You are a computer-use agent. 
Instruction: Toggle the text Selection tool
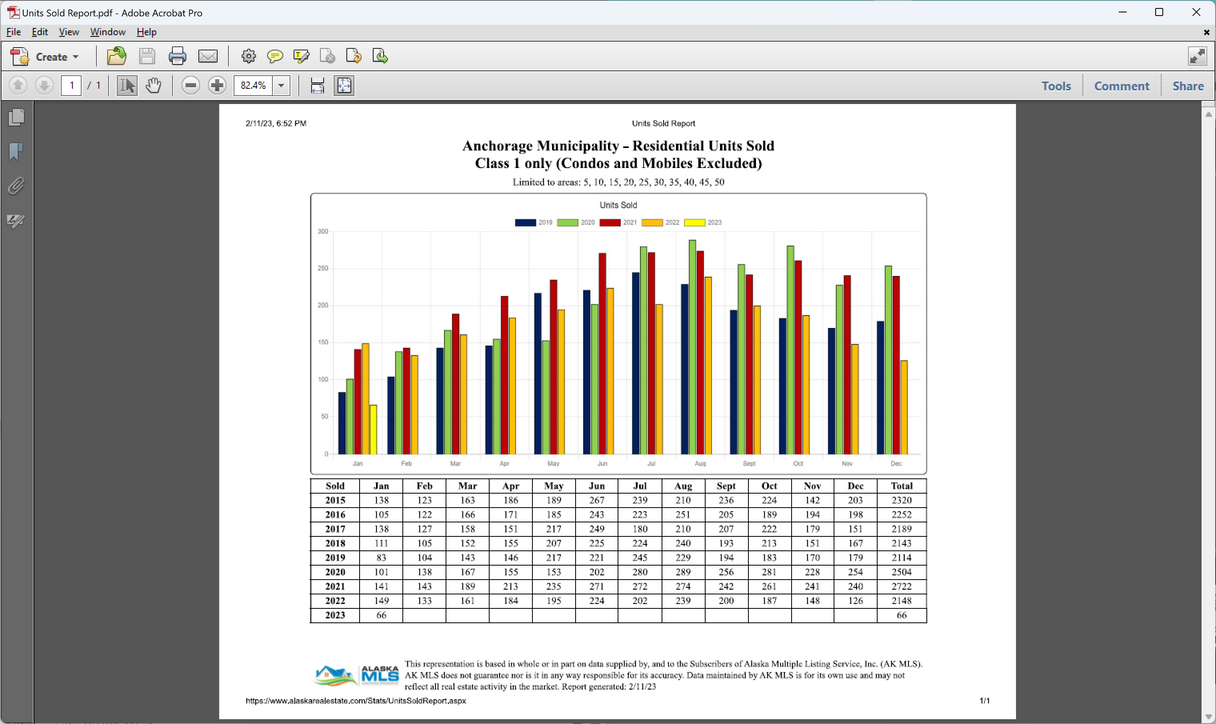point(127,86)
